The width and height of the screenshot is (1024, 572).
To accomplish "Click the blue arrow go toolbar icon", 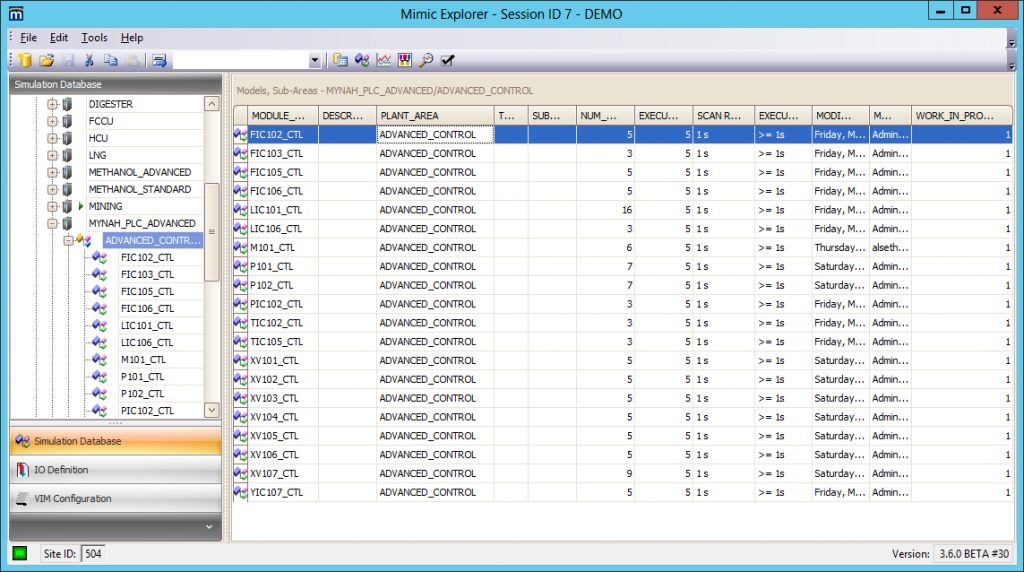I will click(159, 60).
